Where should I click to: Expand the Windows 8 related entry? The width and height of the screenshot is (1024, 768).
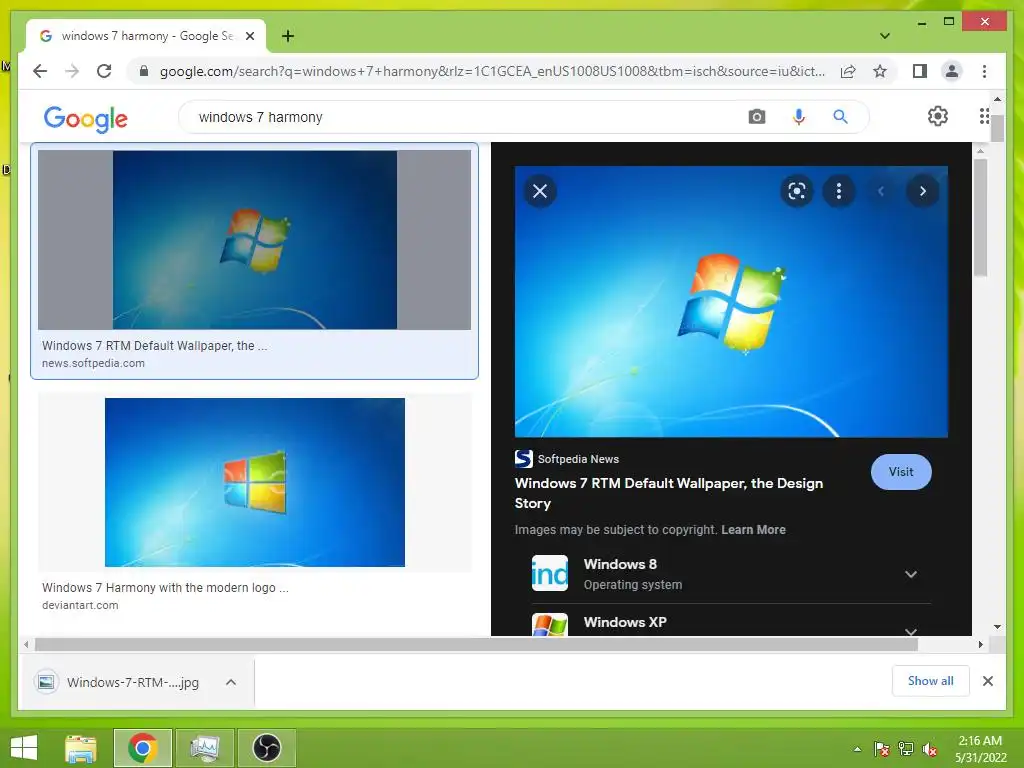pyautogui.click(x=911, y=574)
